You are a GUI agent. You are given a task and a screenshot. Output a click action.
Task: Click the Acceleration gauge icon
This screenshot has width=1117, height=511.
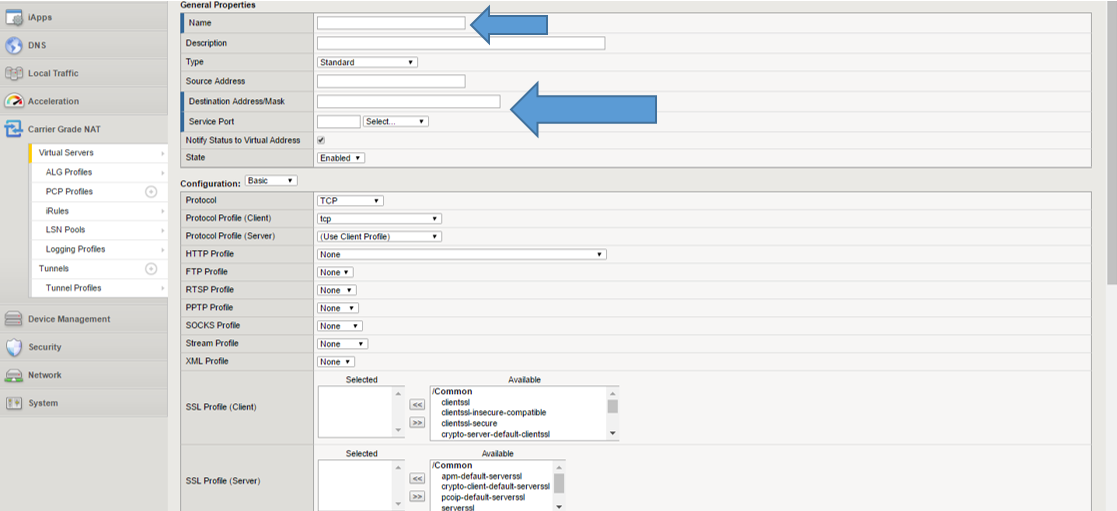(x=13, y=101)
